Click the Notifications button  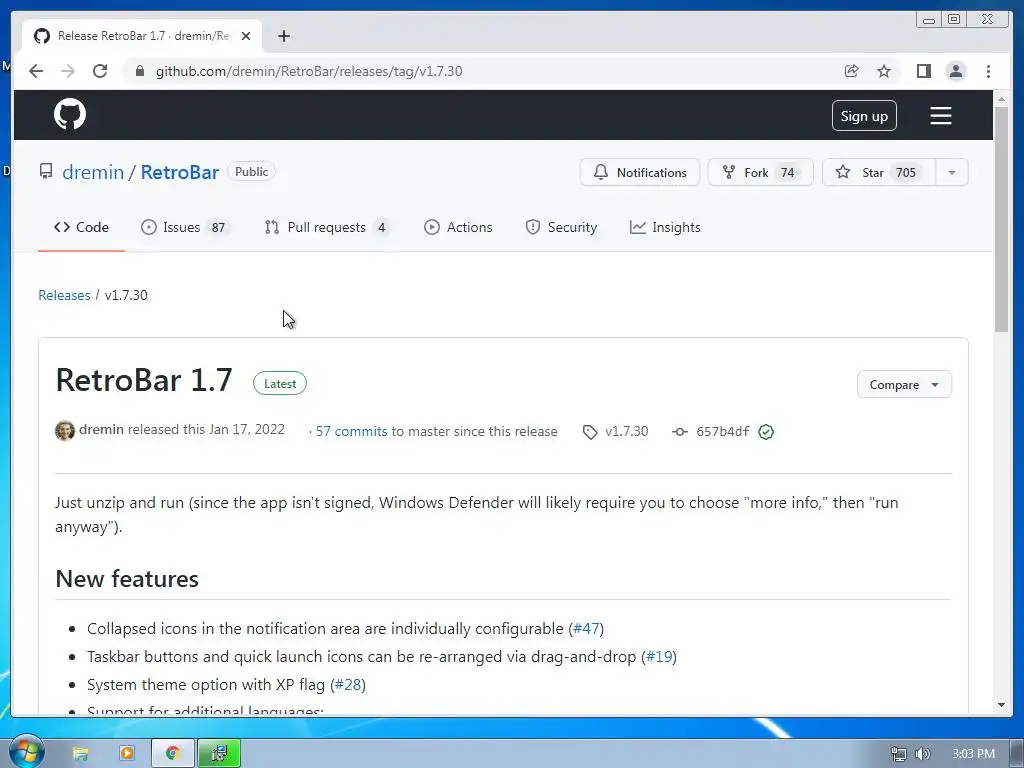click(639, 172)
